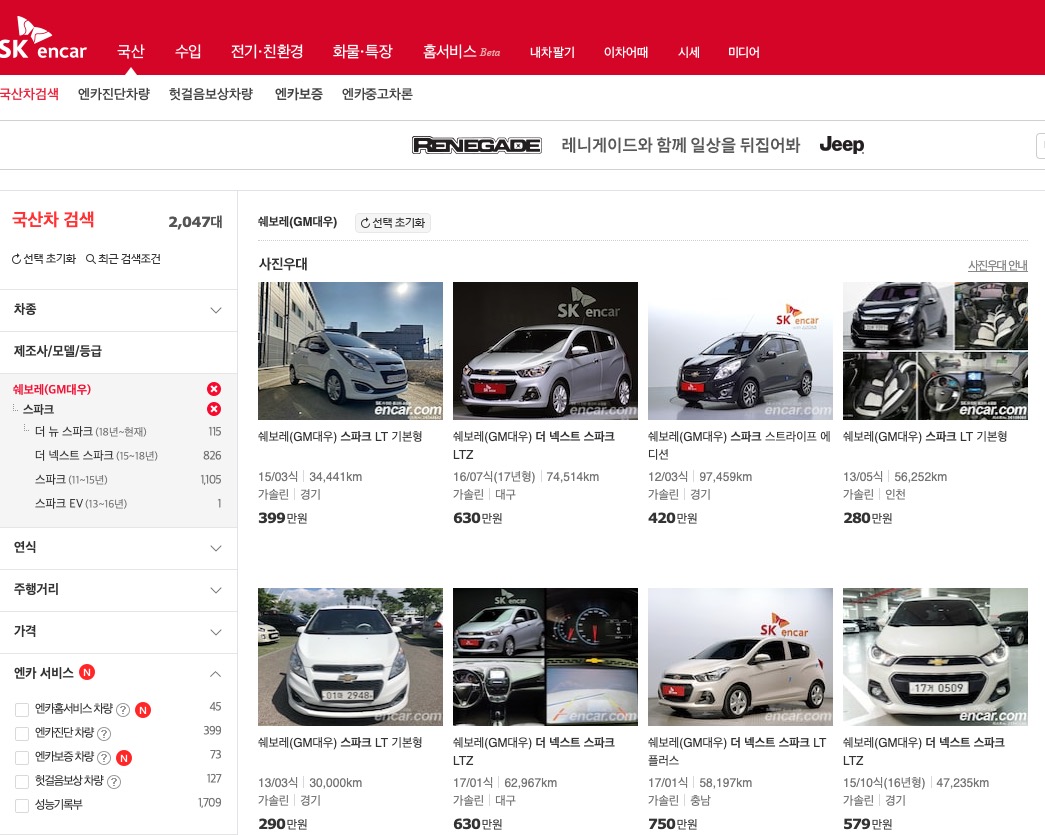The height and width of the screenshot is (835, 1045).
Task: Expand the 가격 filter section
Action: point(118,632)
